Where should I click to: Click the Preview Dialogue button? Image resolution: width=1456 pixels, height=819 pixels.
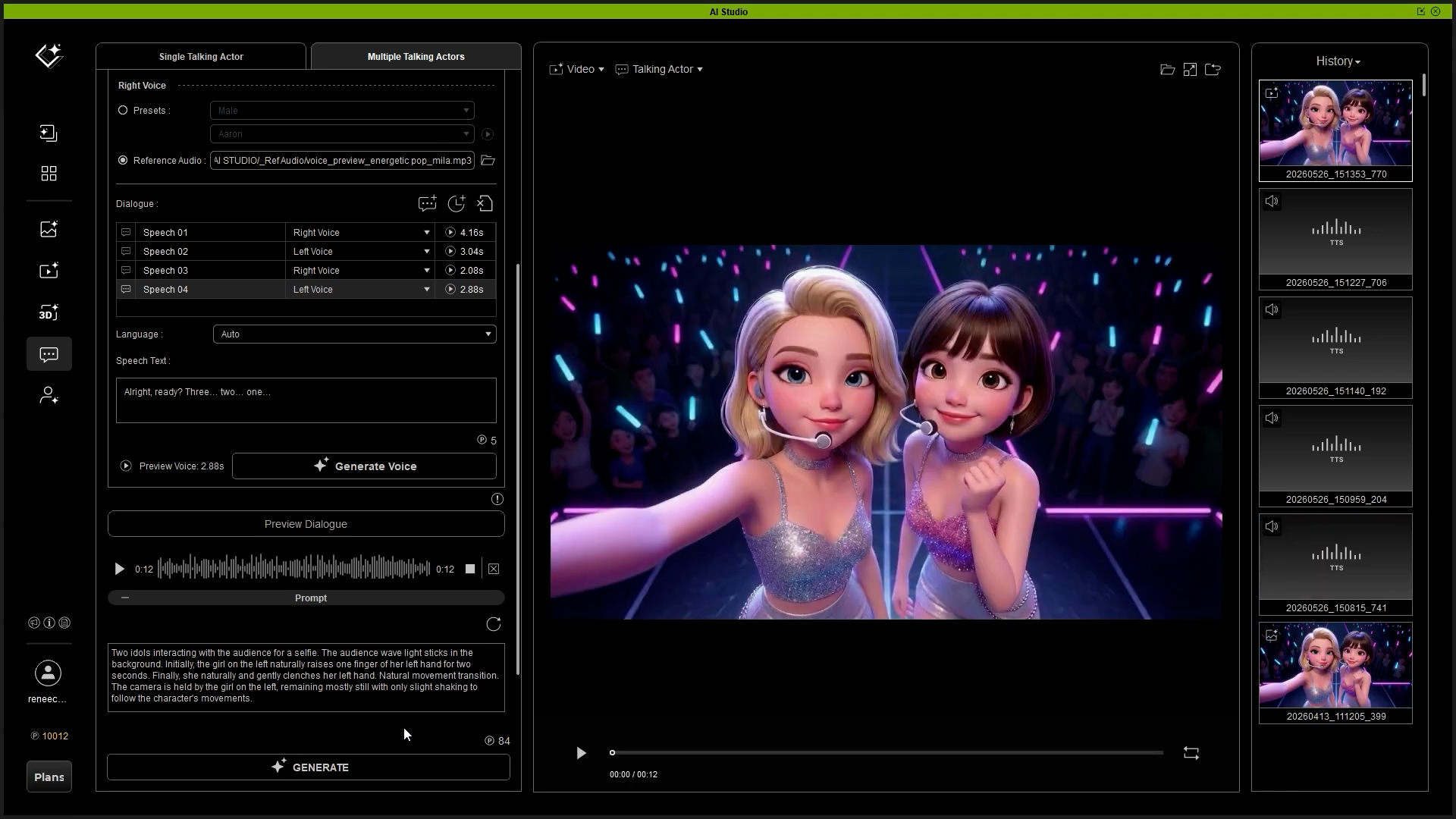[x=306, y=524]
